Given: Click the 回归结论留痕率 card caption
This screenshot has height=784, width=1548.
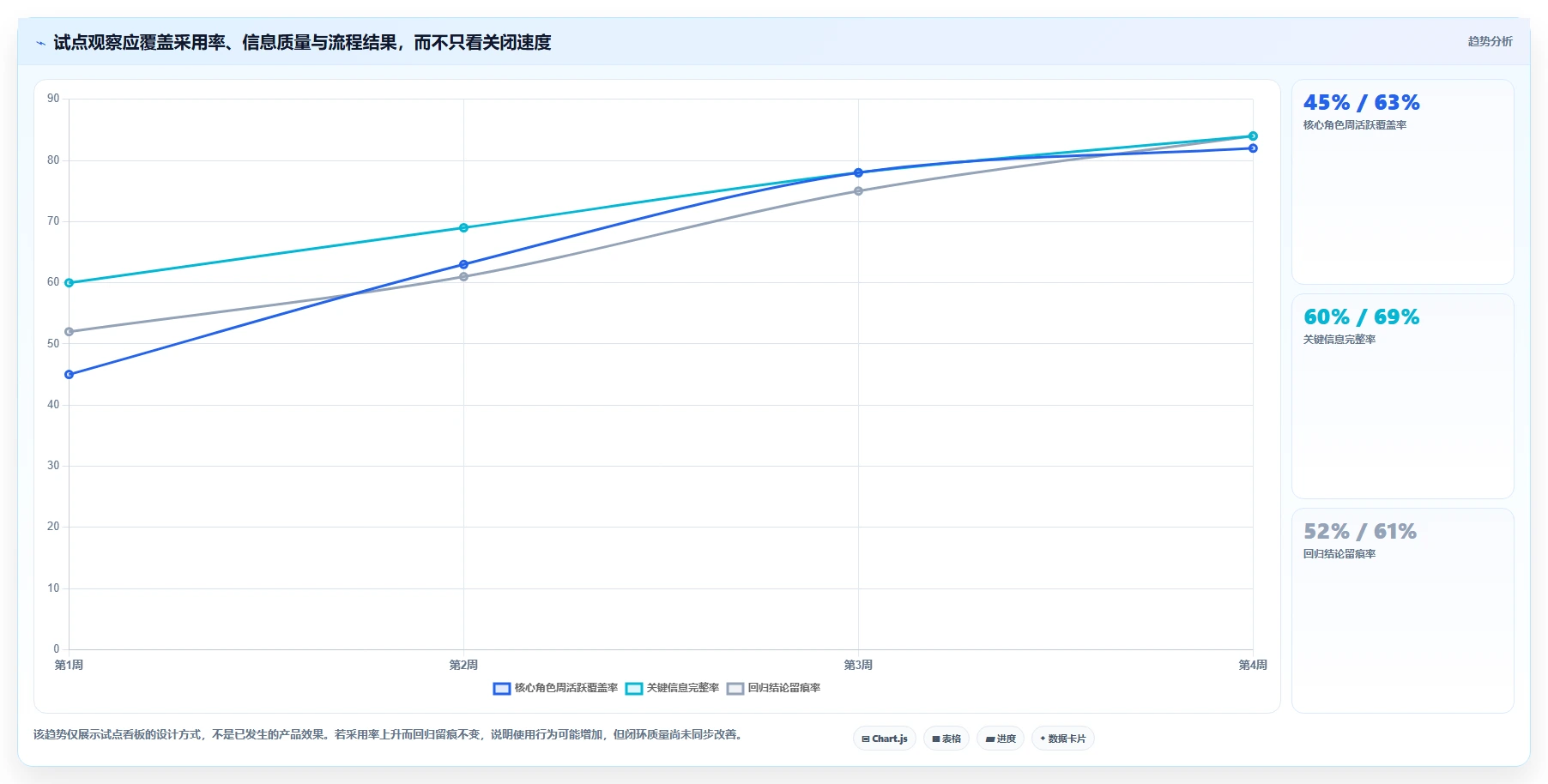Looking at the screenshot, I should (x=1339, y=554).
